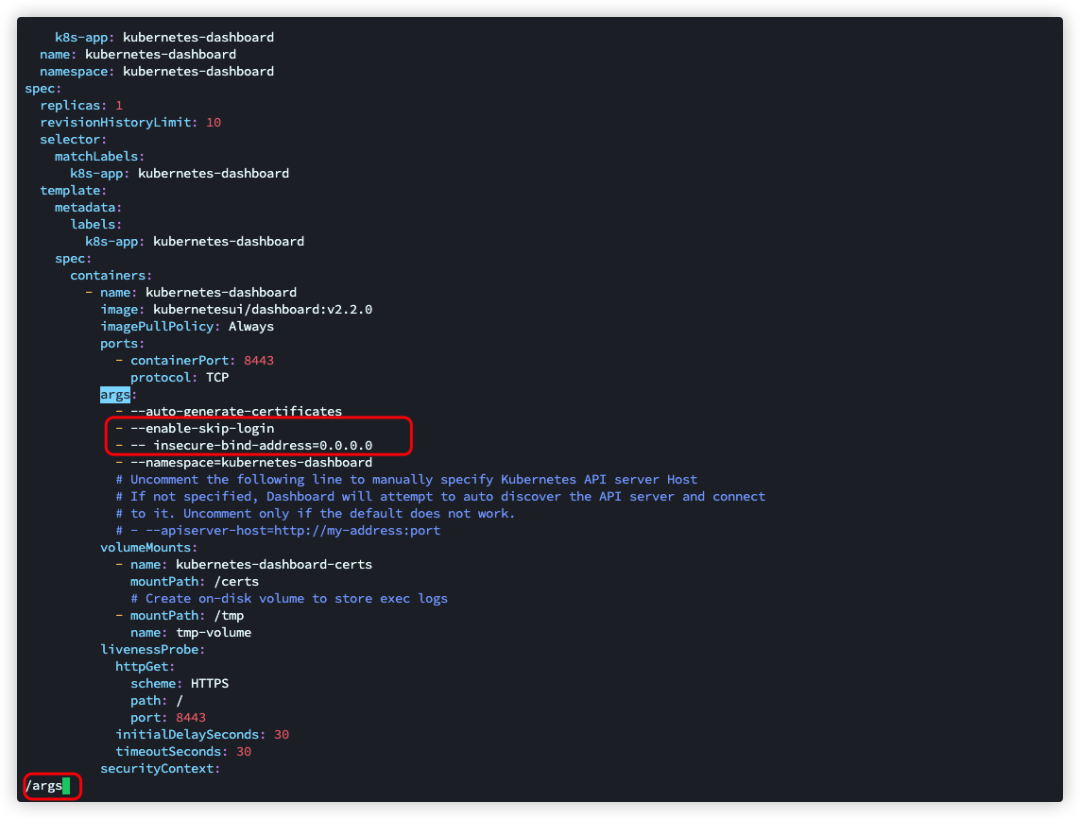The width and height of the screenshot is (1080, 819).
Task: Click the highlighted 'args' keyword
Action: (x=115, y=395)
